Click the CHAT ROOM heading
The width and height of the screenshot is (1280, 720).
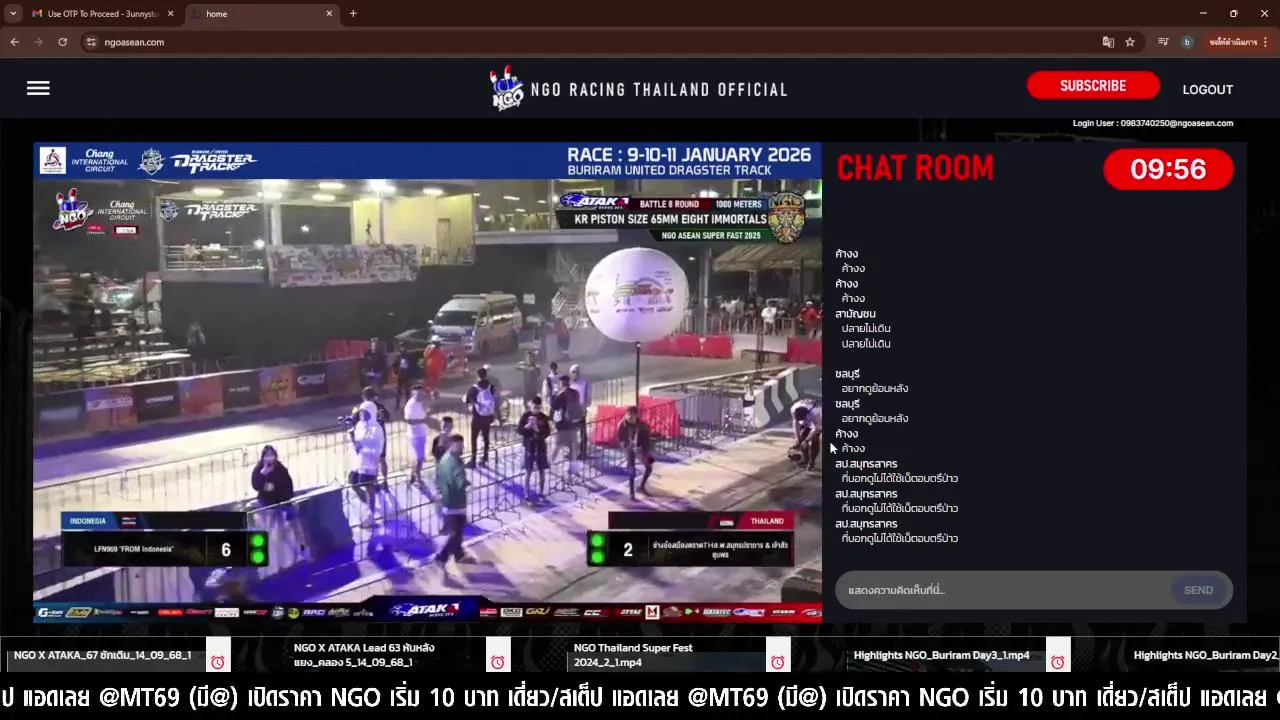[915, 169]
